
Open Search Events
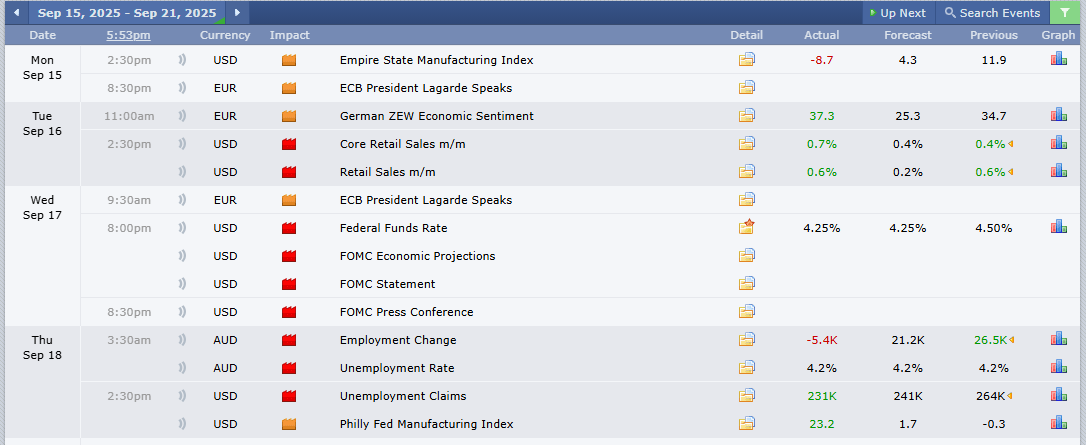992,13
